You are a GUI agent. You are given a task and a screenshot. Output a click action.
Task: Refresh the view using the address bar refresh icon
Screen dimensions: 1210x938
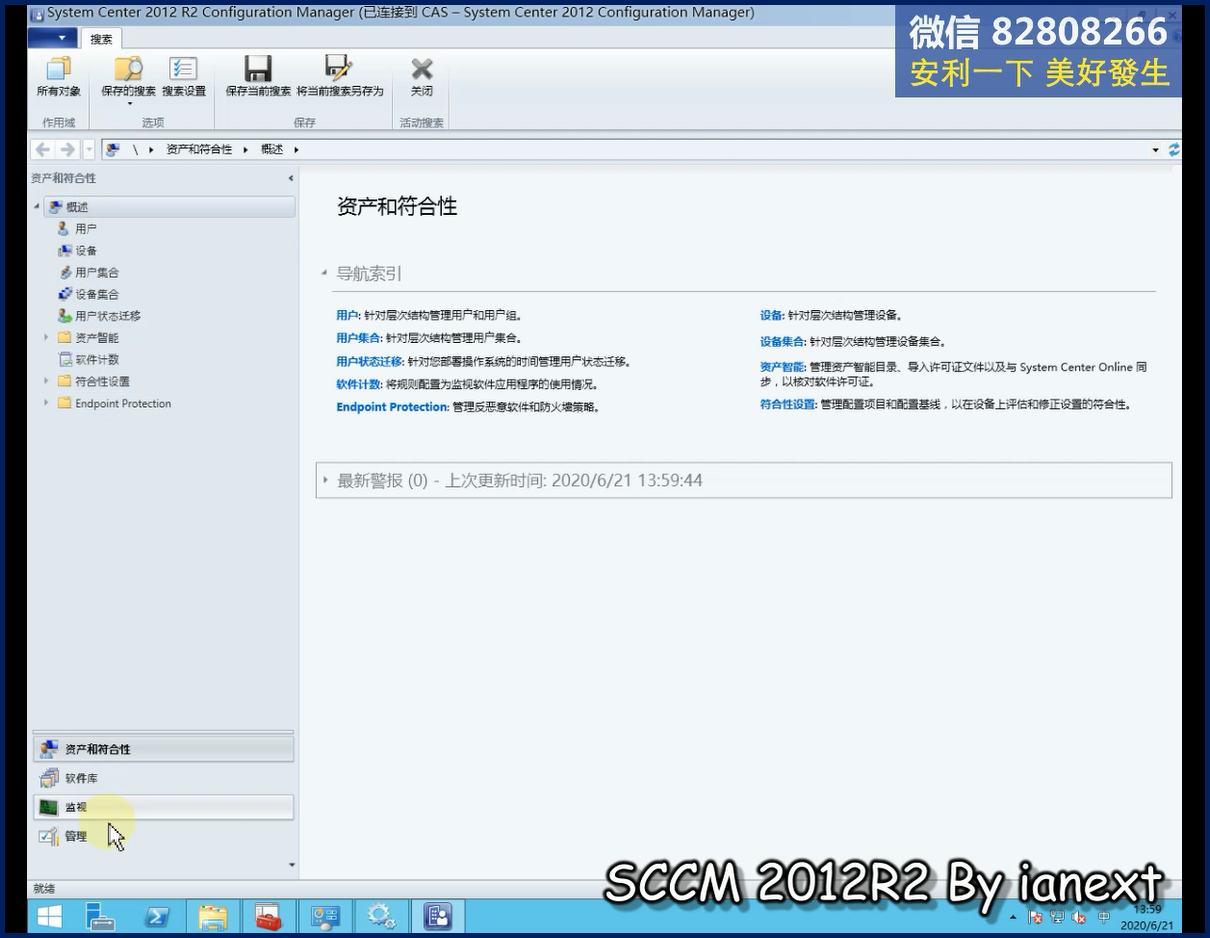(x=1174, y=149)
